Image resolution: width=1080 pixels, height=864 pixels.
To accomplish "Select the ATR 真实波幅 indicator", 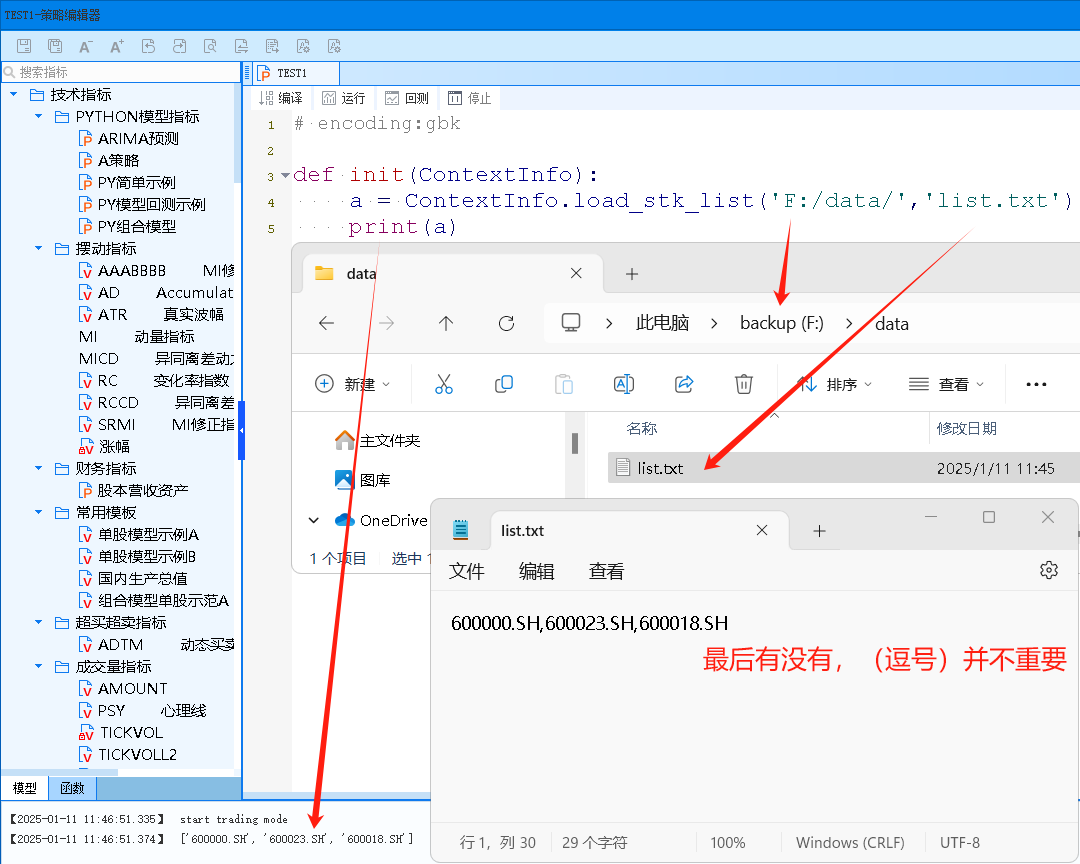I will pyautogui.click(x=152, y=315).
